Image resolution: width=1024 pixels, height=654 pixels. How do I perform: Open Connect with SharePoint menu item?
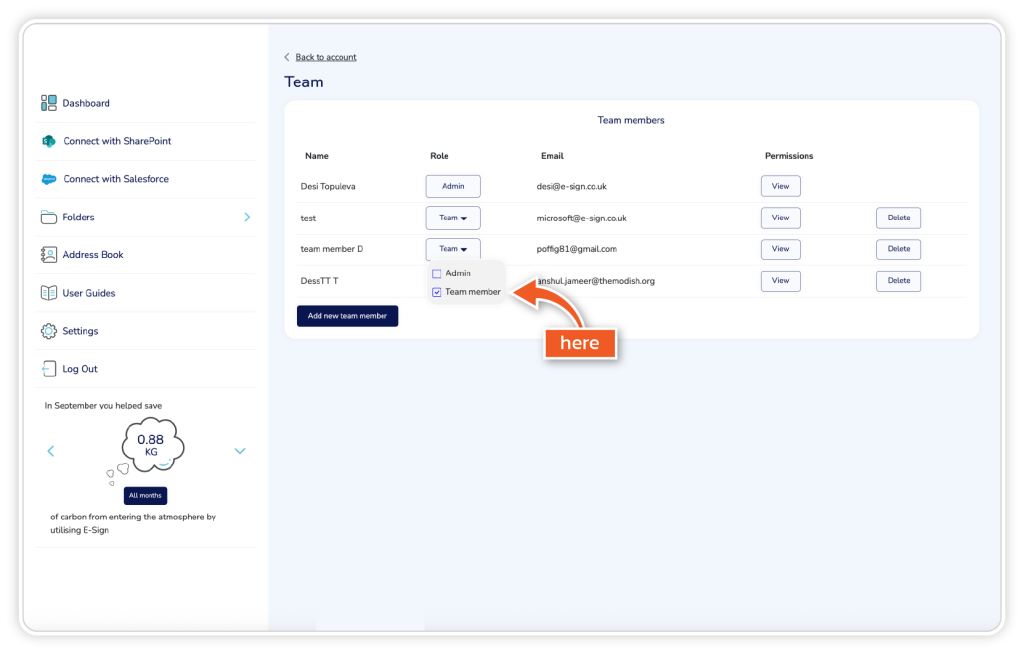pyautogui.click(x=117, y=141)
